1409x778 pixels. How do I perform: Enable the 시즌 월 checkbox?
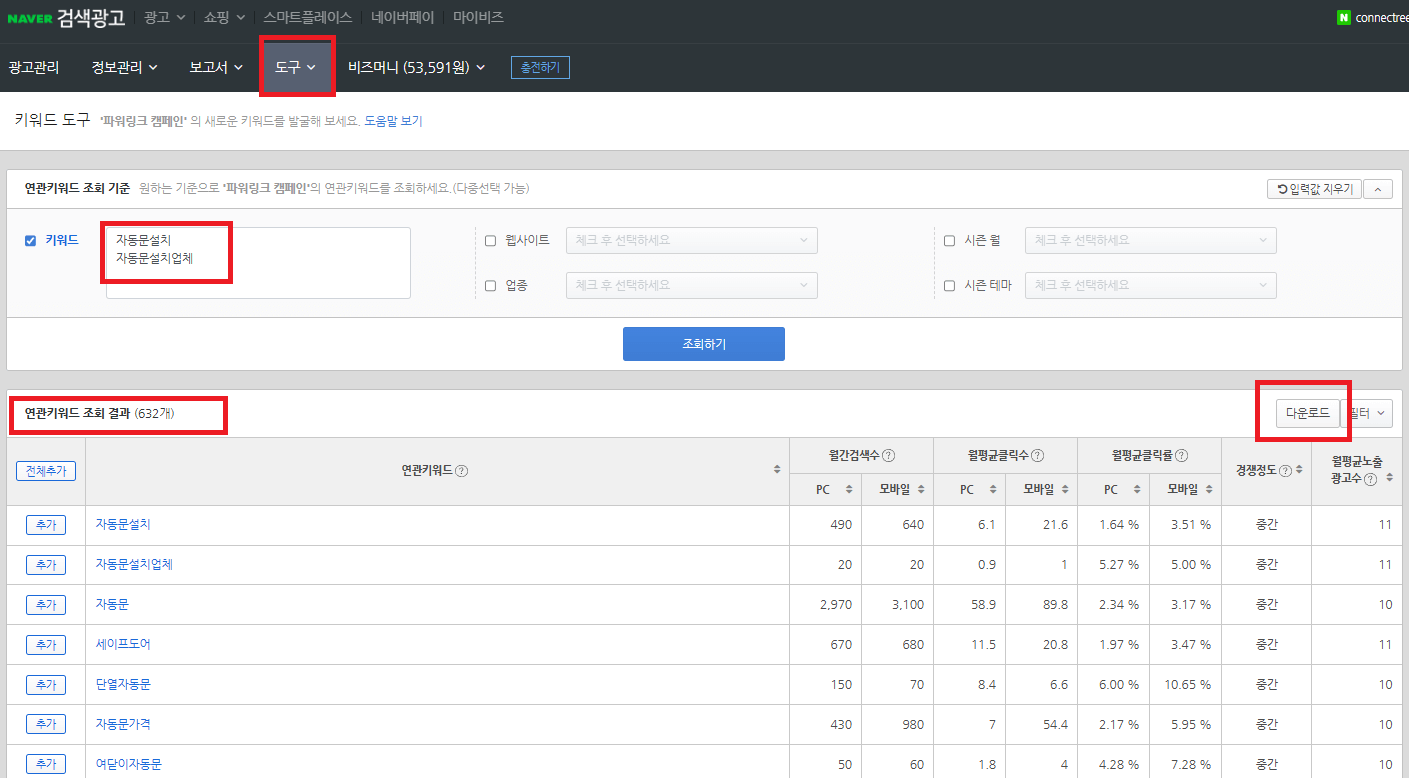949,240
